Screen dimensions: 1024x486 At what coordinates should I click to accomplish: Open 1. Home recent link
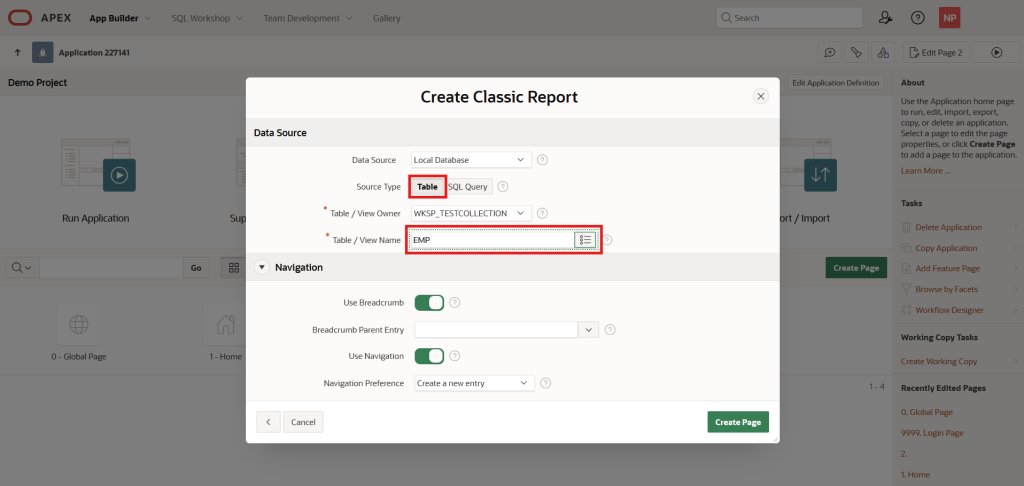(915, 474)
